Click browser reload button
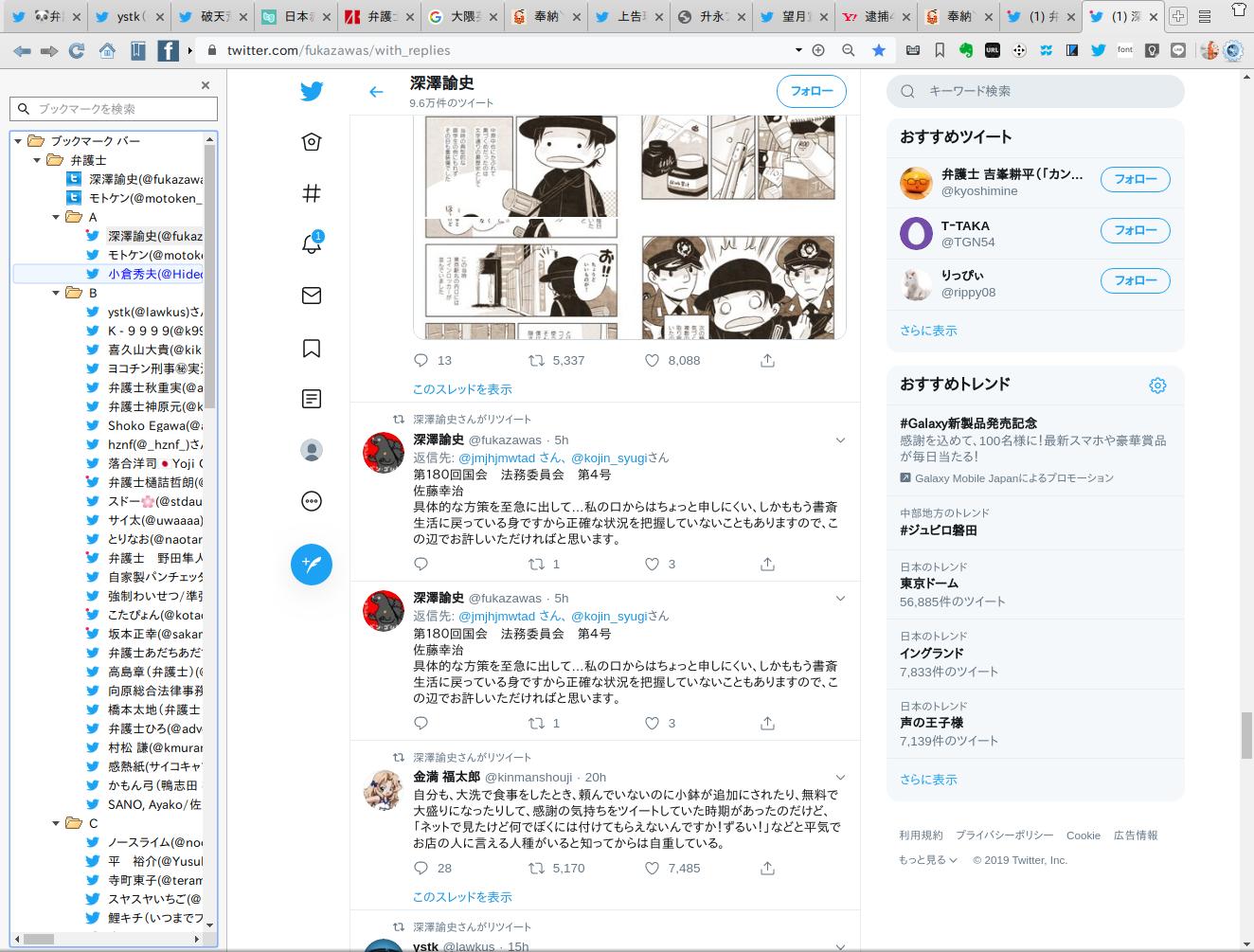Screen dimensions: 1254x952 (77, 51)
